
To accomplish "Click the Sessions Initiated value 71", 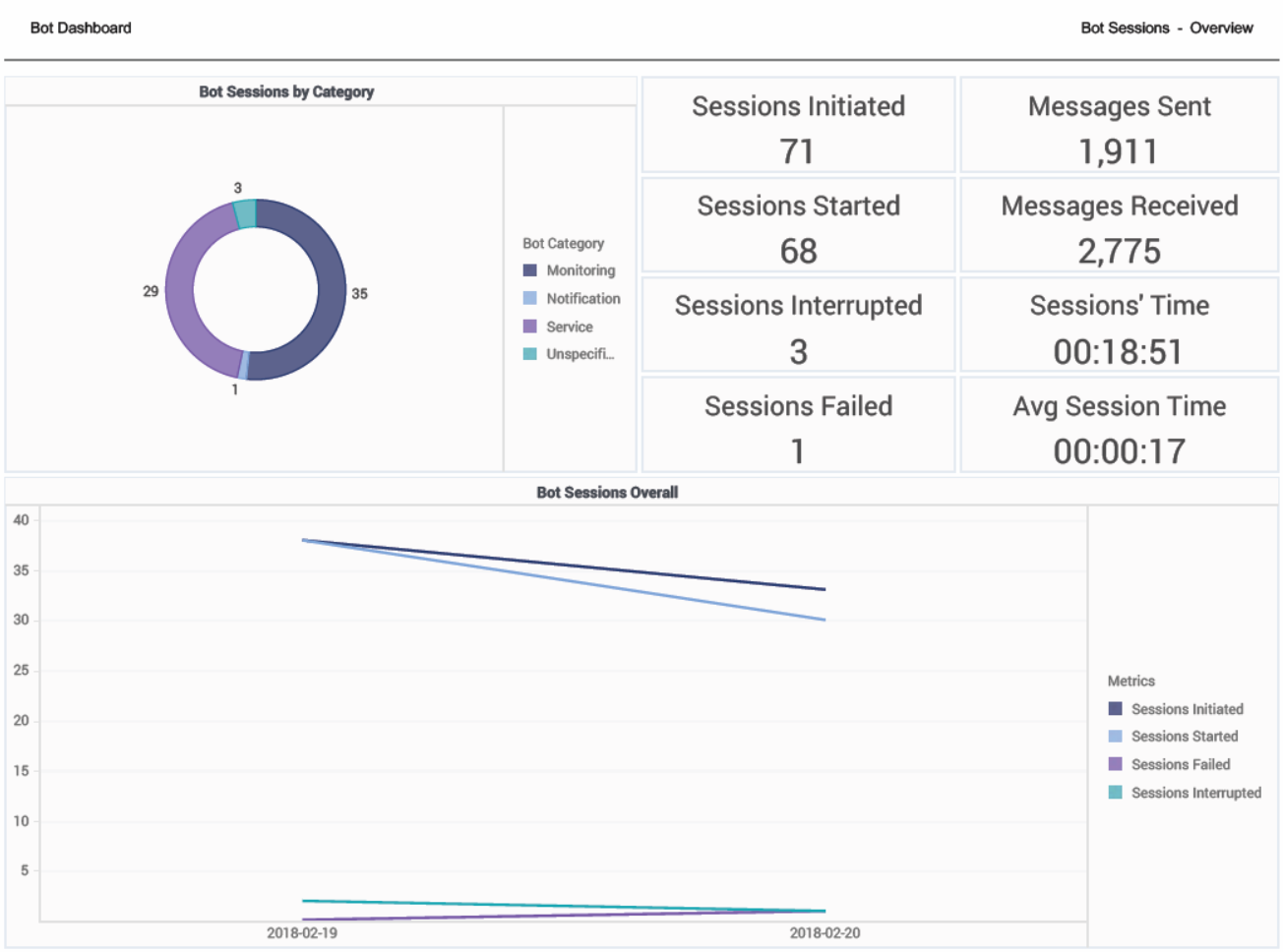I will coord(797,151).
